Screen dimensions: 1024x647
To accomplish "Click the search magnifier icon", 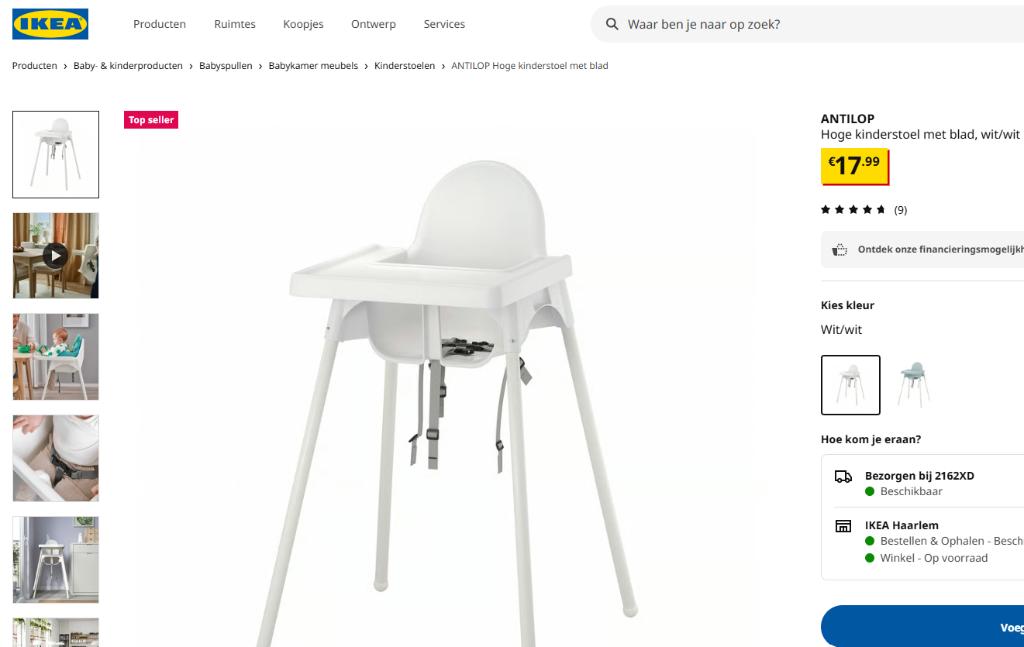I will (612, 24).
